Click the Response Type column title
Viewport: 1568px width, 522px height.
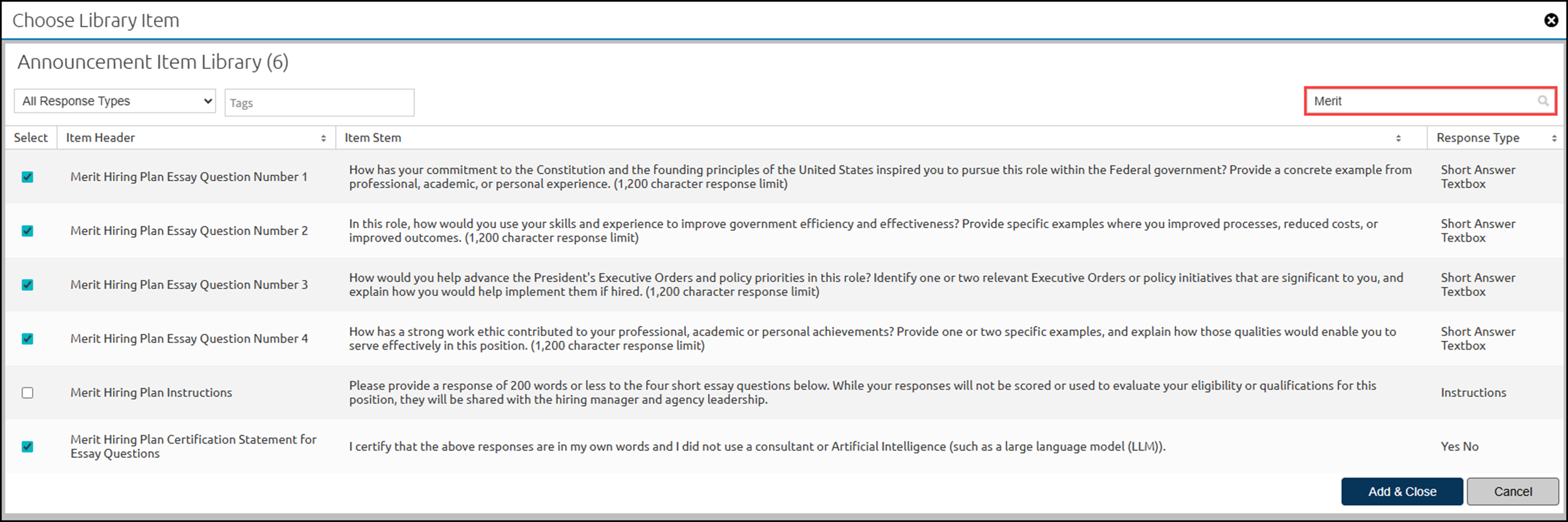pyautogui.click(x=1478, y=138)
